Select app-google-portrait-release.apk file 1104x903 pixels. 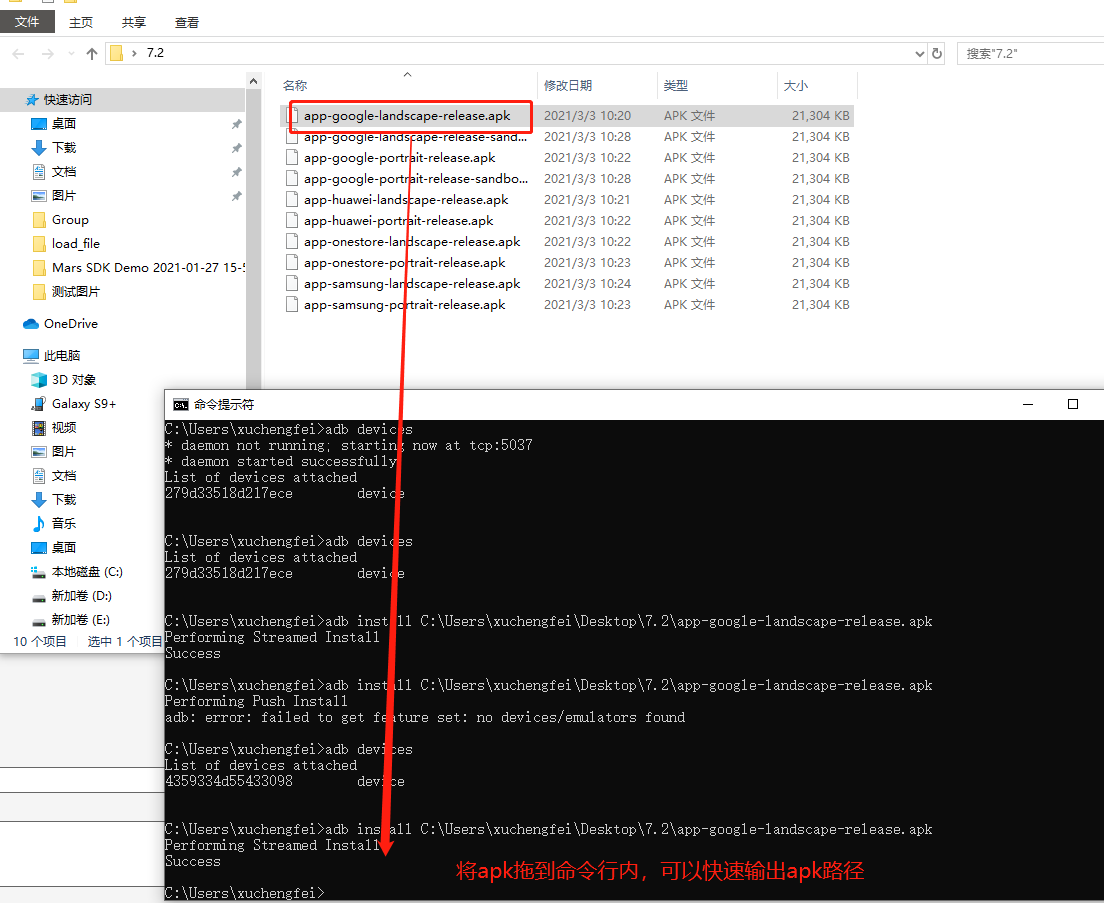399,158
